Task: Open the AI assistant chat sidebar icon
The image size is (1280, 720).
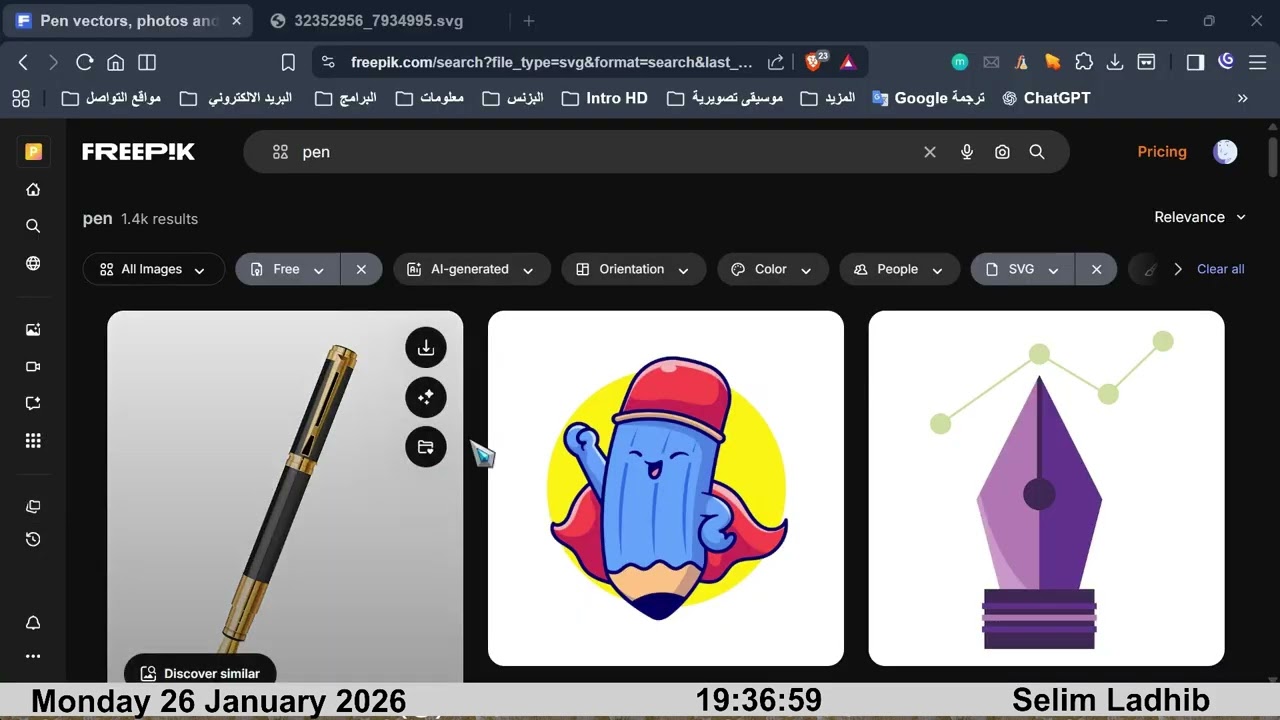Action: (x=33, y=403)
